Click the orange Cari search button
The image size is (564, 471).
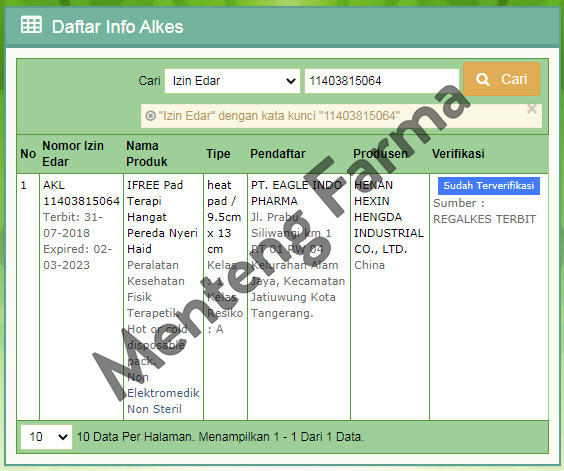501,79
